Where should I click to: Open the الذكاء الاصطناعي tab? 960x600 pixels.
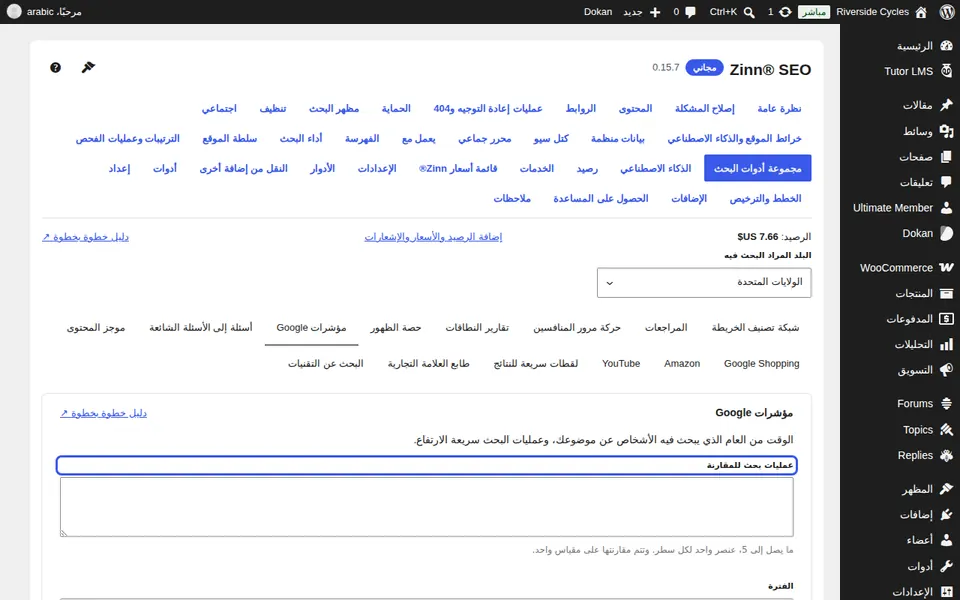click(x=655, y=168)
